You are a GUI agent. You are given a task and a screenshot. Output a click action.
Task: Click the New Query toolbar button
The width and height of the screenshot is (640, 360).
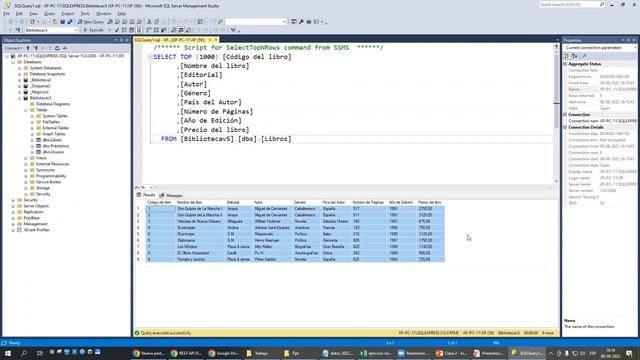point(91,22)
